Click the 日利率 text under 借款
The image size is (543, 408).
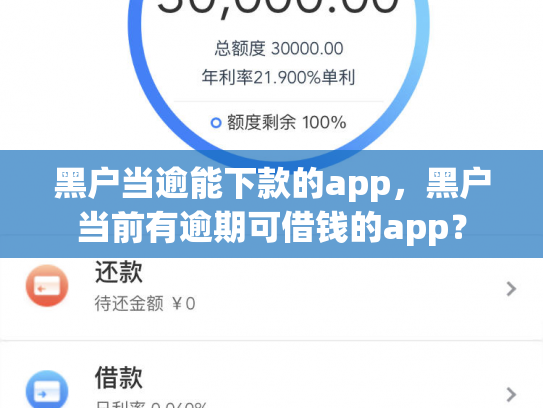[x=151, y=404]
